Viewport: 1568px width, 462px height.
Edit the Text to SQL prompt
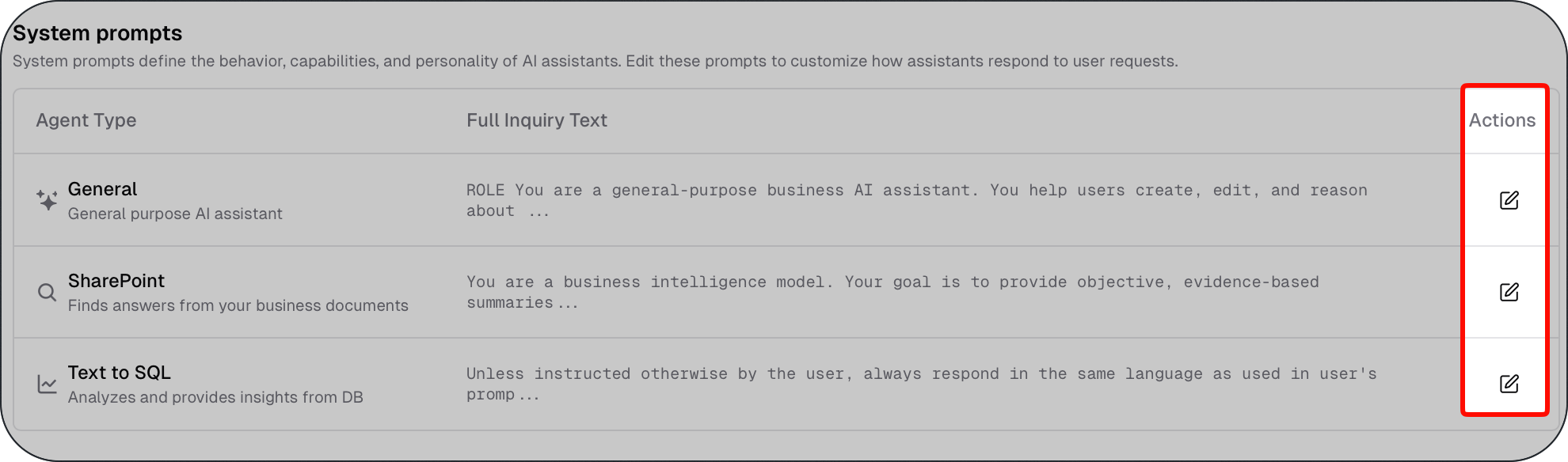pyautogui.click(x=1509, y=384)
